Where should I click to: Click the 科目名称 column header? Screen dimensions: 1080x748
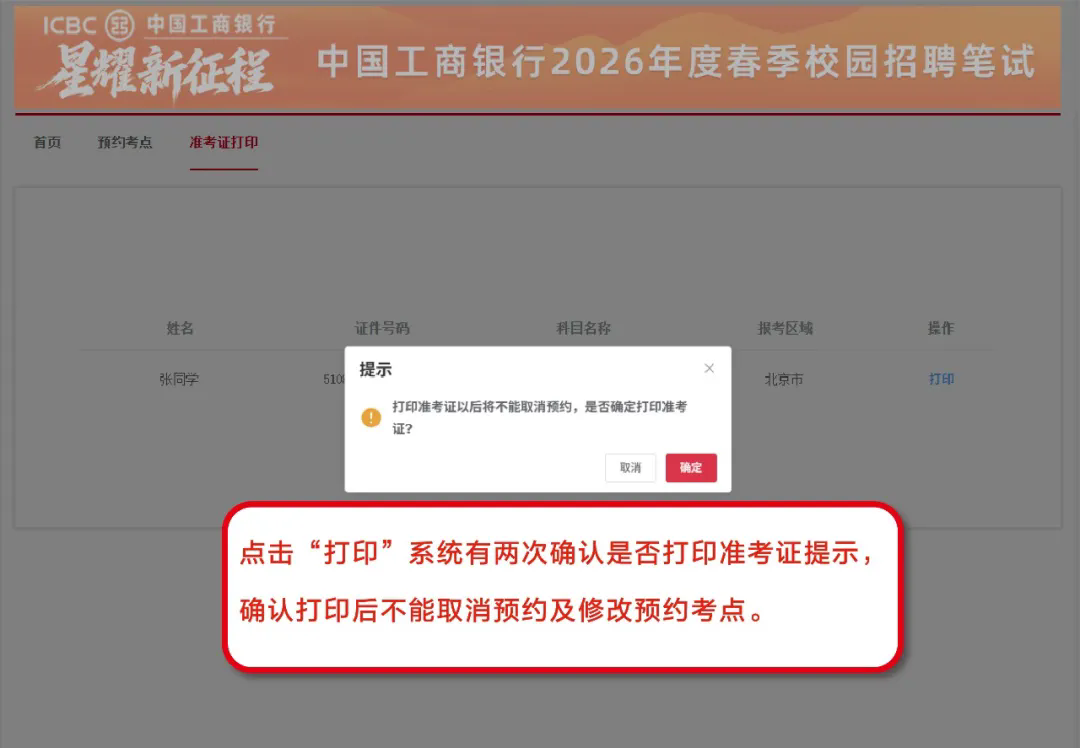[583, 329]
